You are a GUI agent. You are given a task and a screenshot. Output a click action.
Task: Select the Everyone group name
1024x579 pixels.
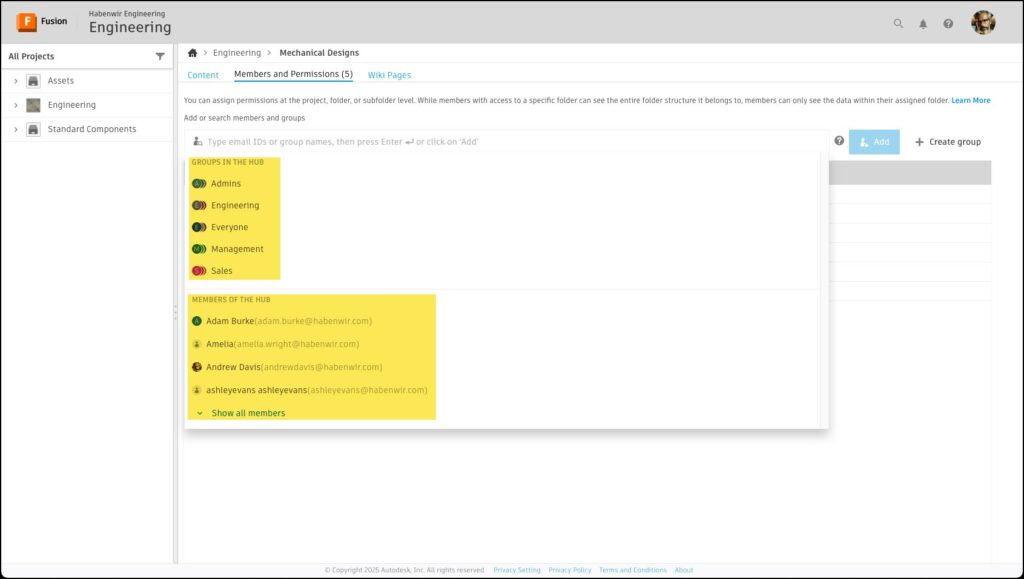(x=229, y=227)
